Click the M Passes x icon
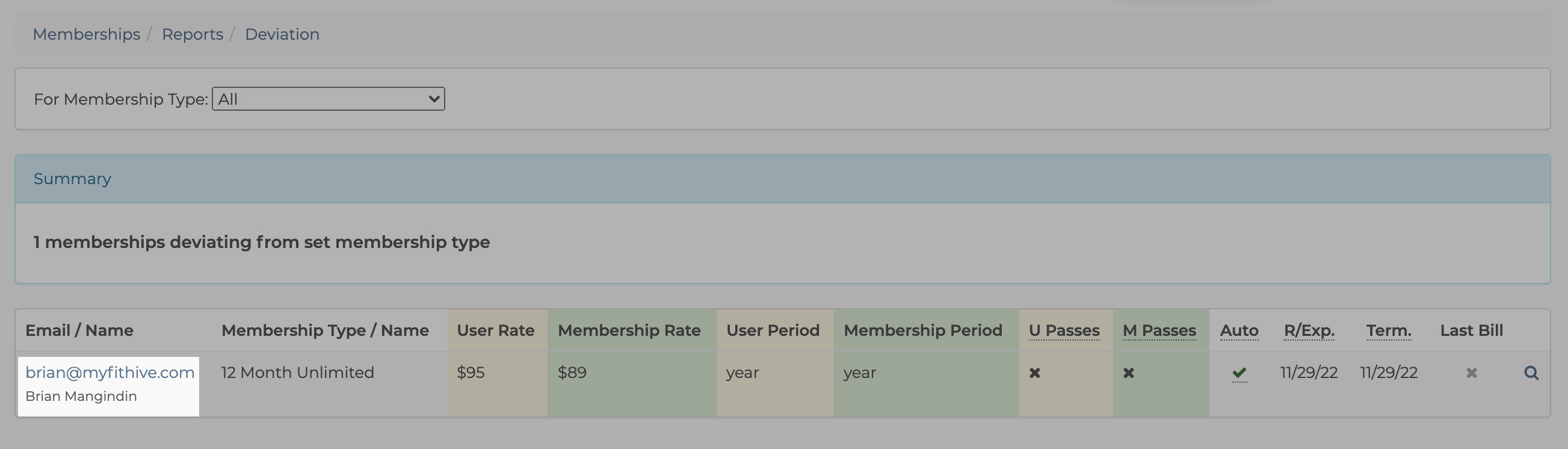This screenshot has height=449, width=1568. click(x=1128, y=373)
